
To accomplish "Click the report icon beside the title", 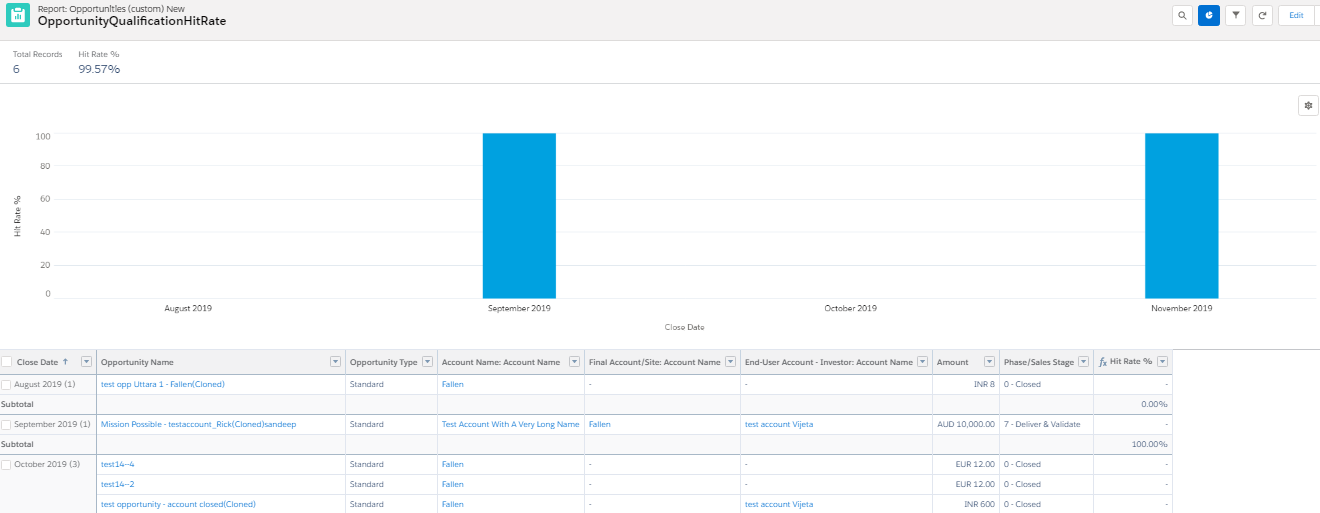I will click(18, 16).
